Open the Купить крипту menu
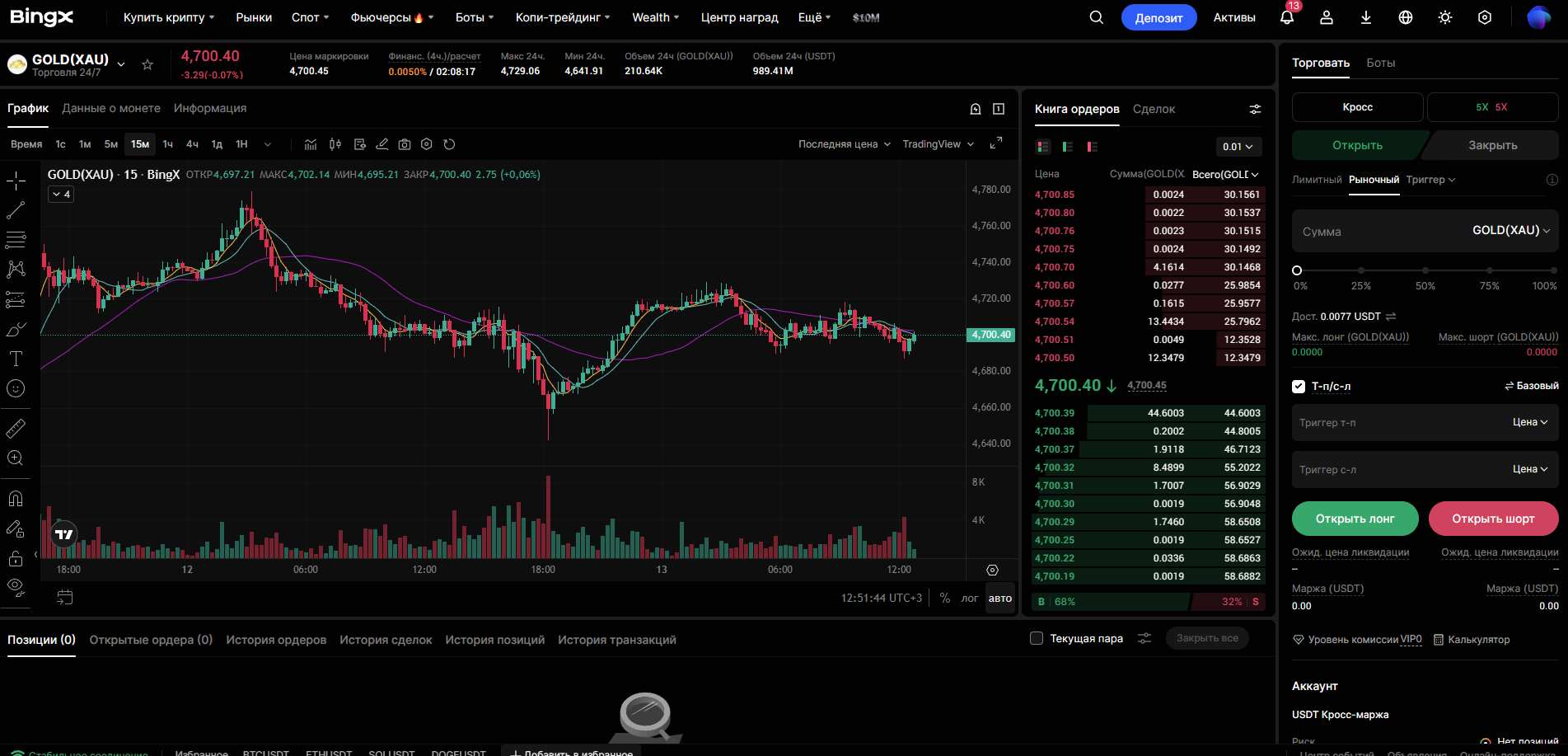Viewport: 1568px width, 756px height. [168, 17]
